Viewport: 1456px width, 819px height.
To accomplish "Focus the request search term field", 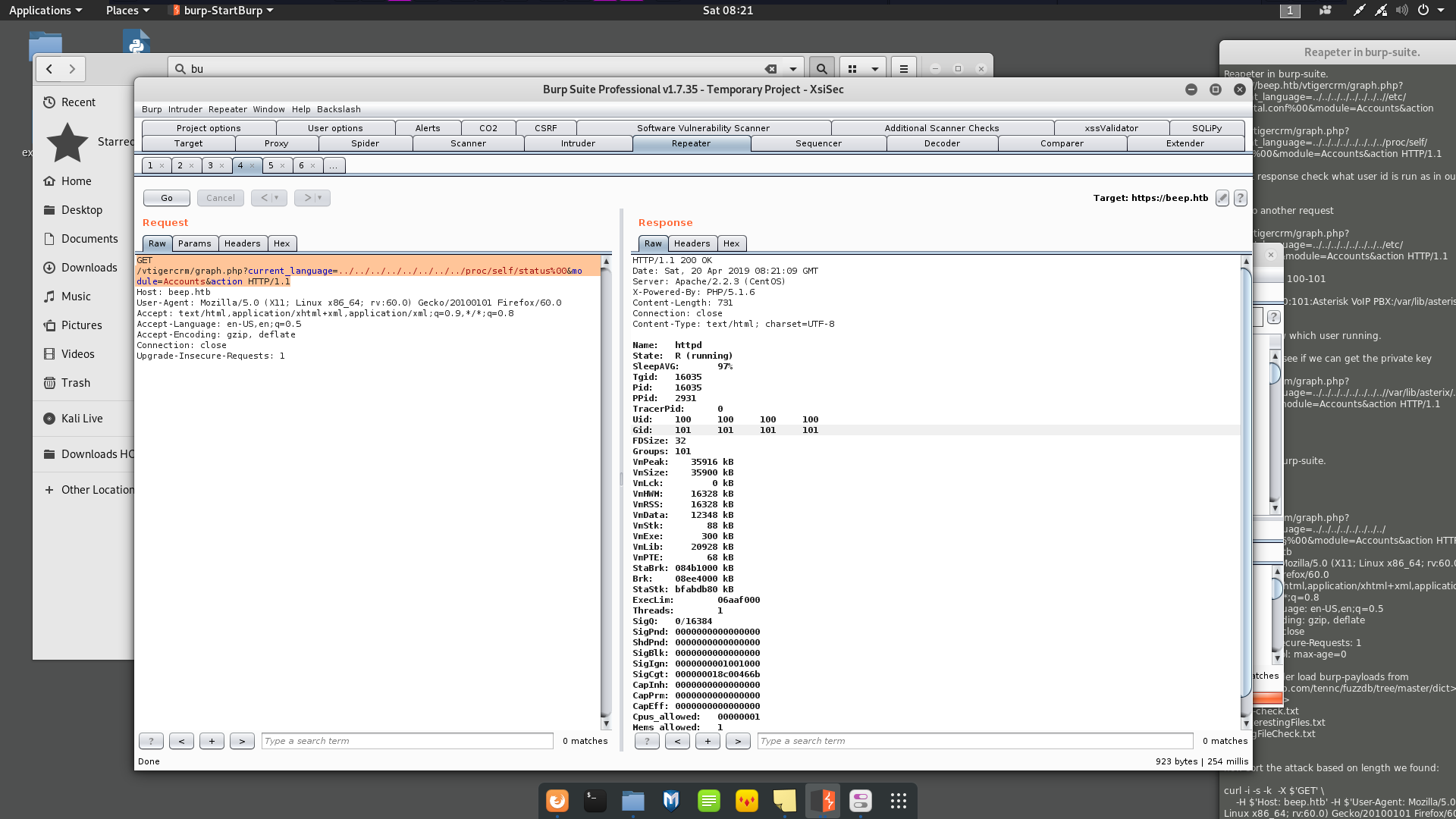I will [x=407, y=741].
